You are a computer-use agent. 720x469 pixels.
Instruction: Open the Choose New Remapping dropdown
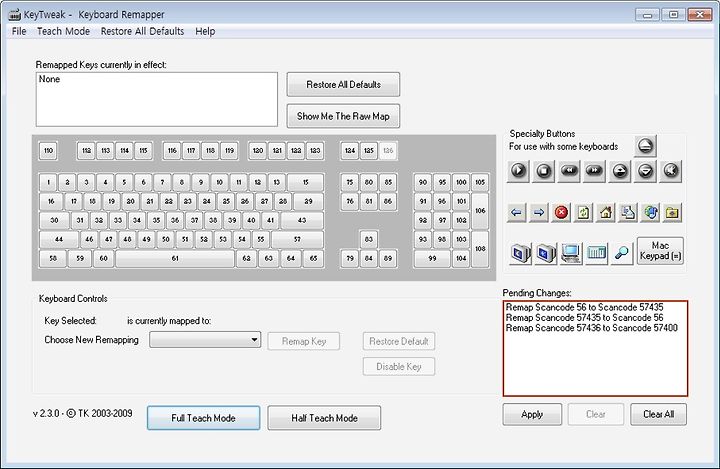205,340
